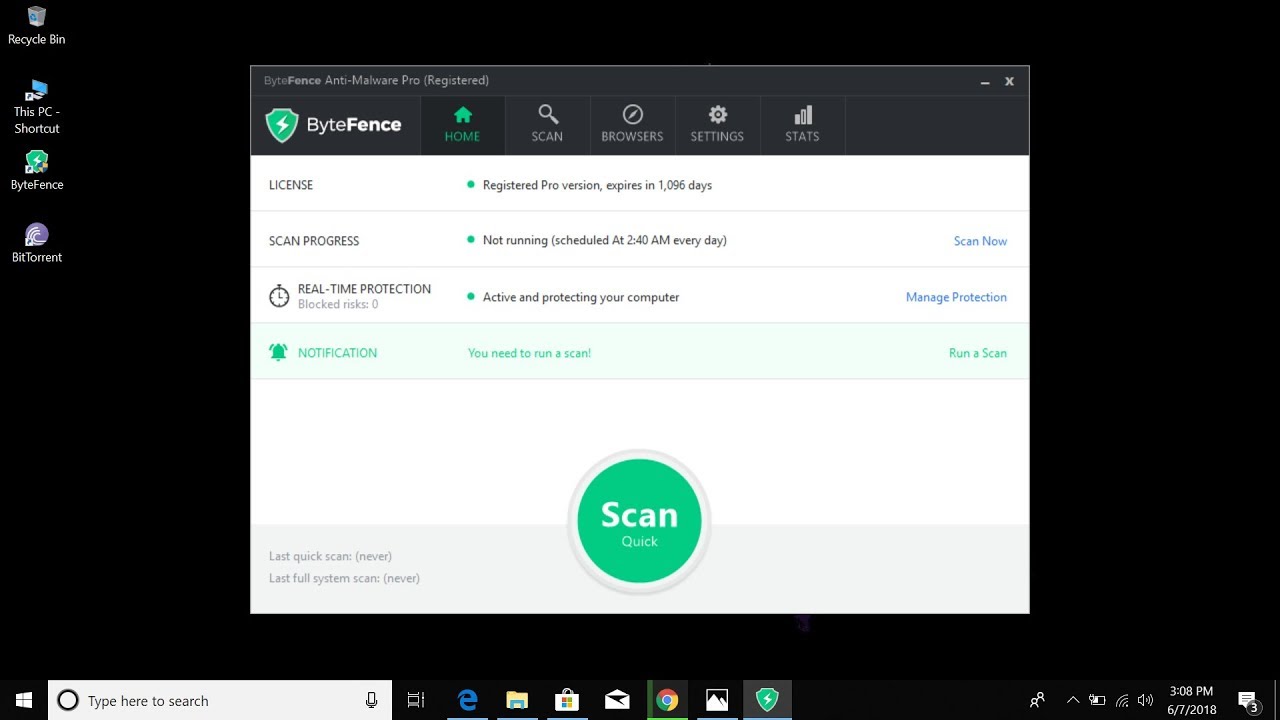The image size is (1280, 720).
Task: Open the Mail app from taskbar
Action: click(x=617, y=701)
